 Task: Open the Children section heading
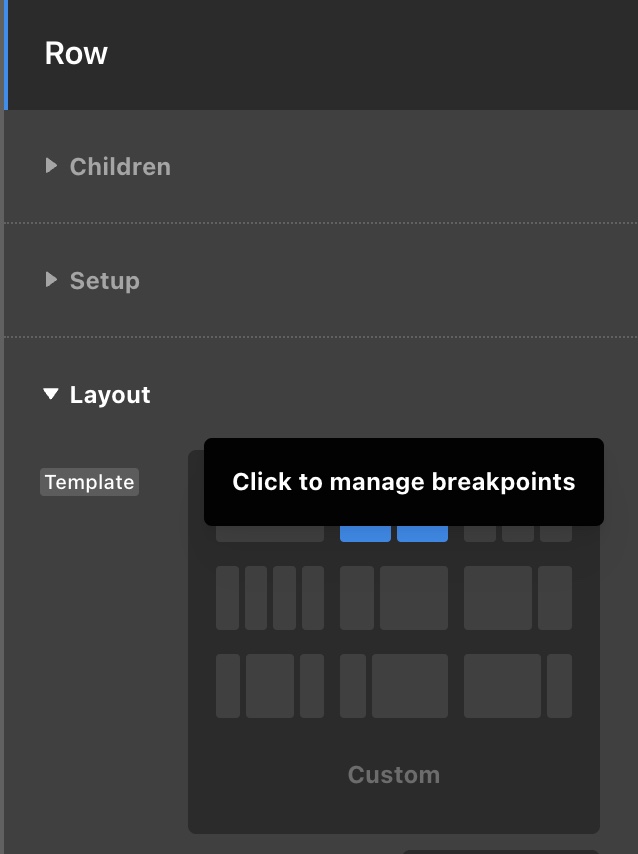point(120,167)
